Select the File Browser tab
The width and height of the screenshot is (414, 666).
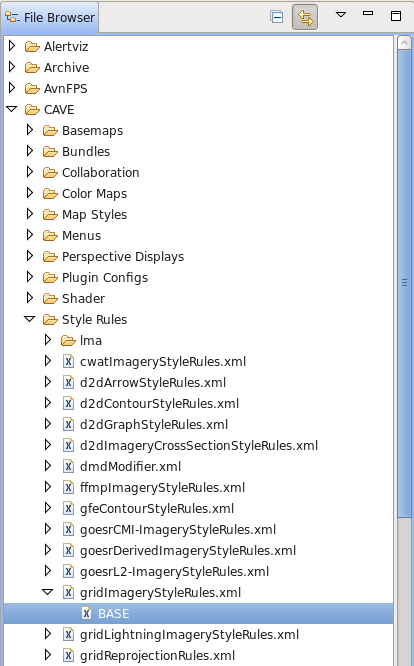click(50, 17)
